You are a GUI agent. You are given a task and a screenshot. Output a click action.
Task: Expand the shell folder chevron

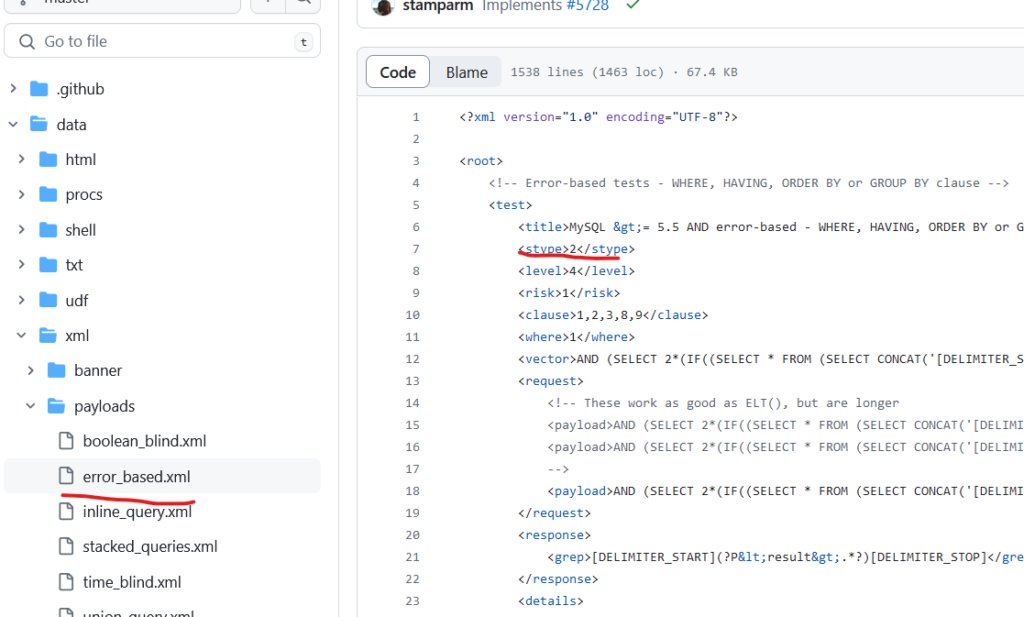click(22, 230)
